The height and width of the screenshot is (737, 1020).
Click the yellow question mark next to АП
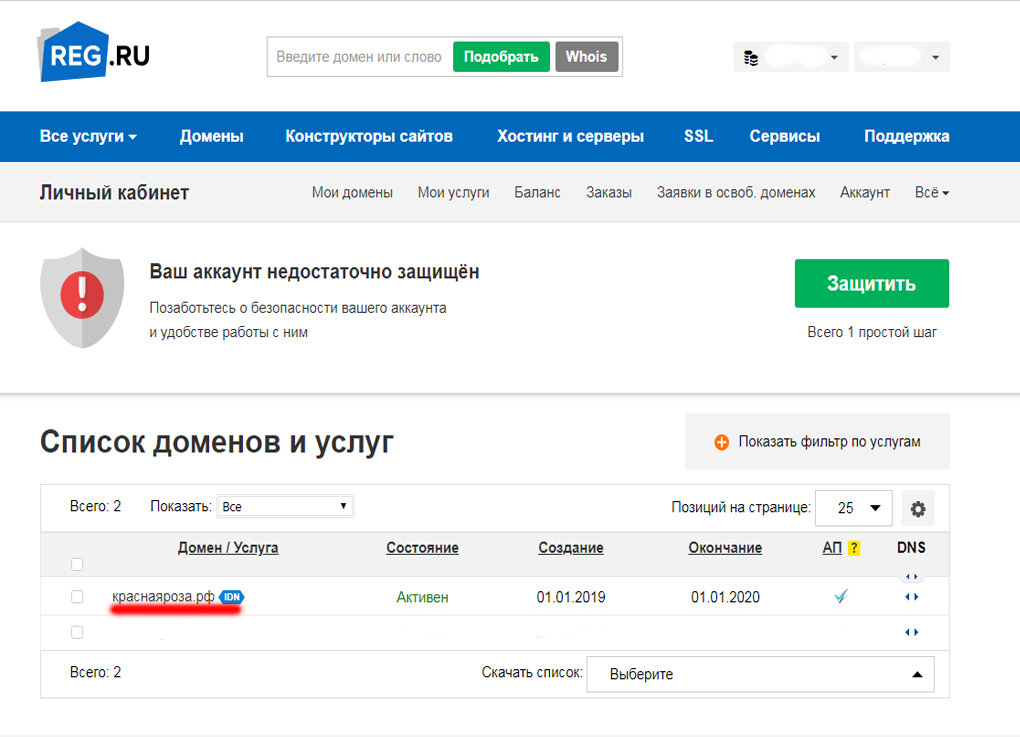pos(854,548)
